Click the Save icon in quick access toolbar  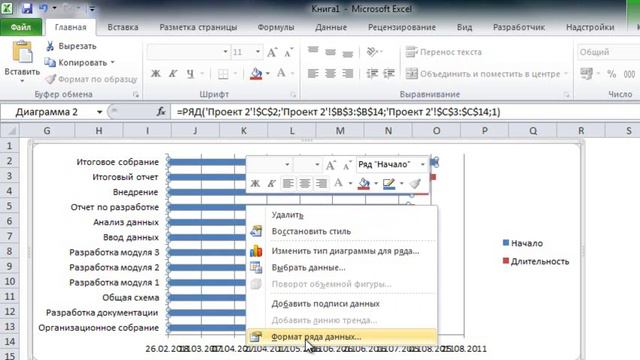pyautogui.click(x=27, y=8)
